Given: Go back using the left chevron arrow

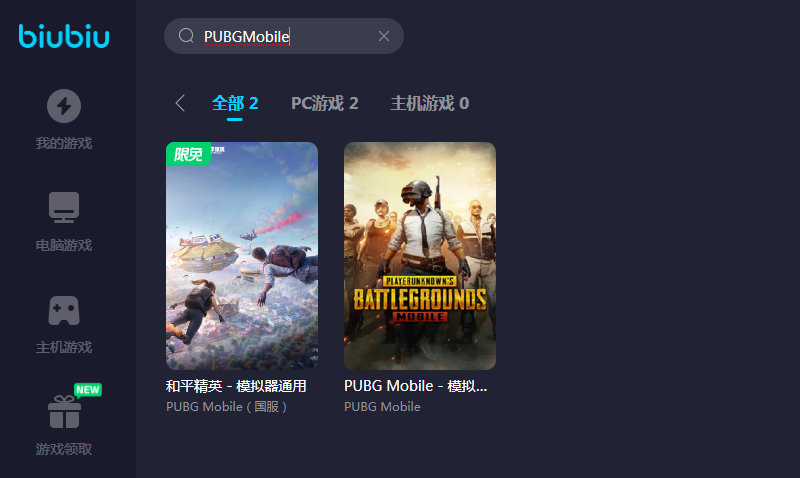Looking at the screenshot, I should pyautogui.click(x=180, y=103).
